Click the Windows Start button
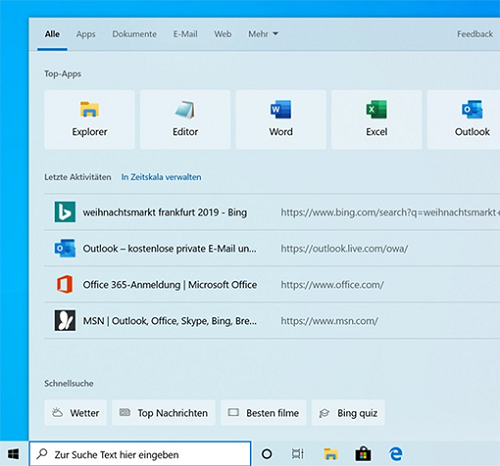Screen dimensions: 500x466 click(x=13, y=454)
